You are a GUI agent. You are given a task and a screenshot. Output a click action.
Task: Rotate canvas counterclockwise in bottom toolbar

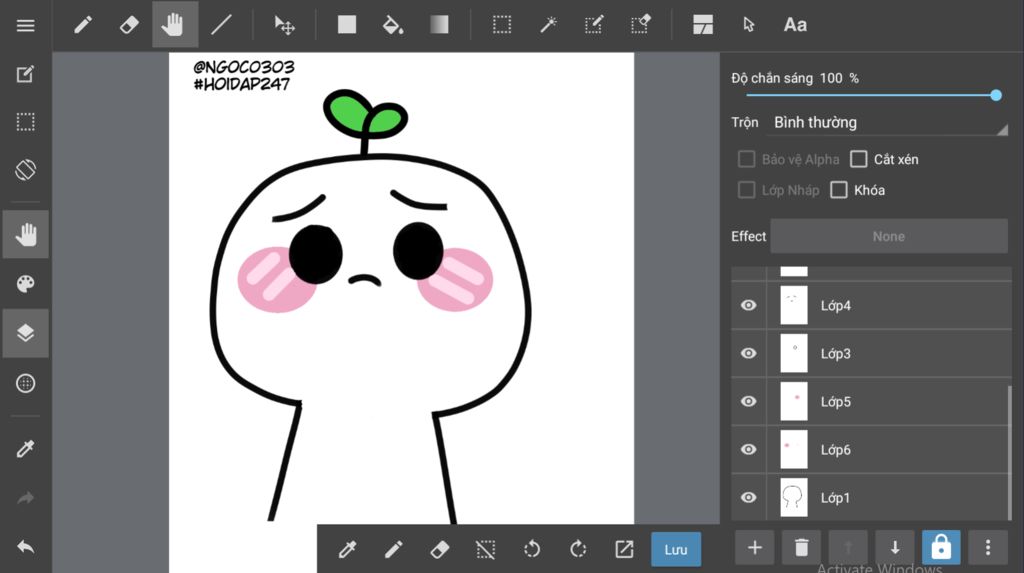click(x=532, y=549)
